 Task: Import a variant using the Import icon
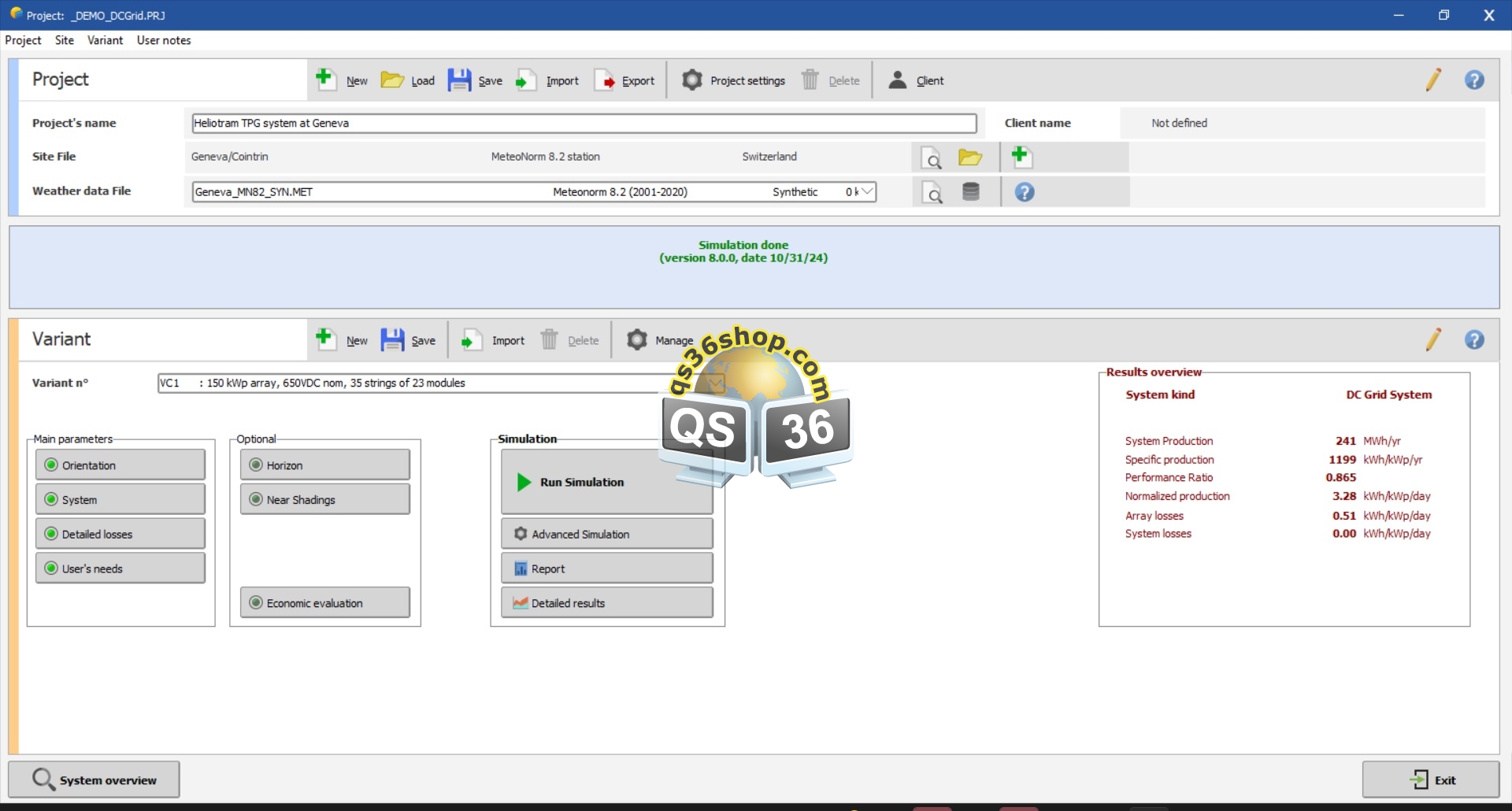coord(471,339)
